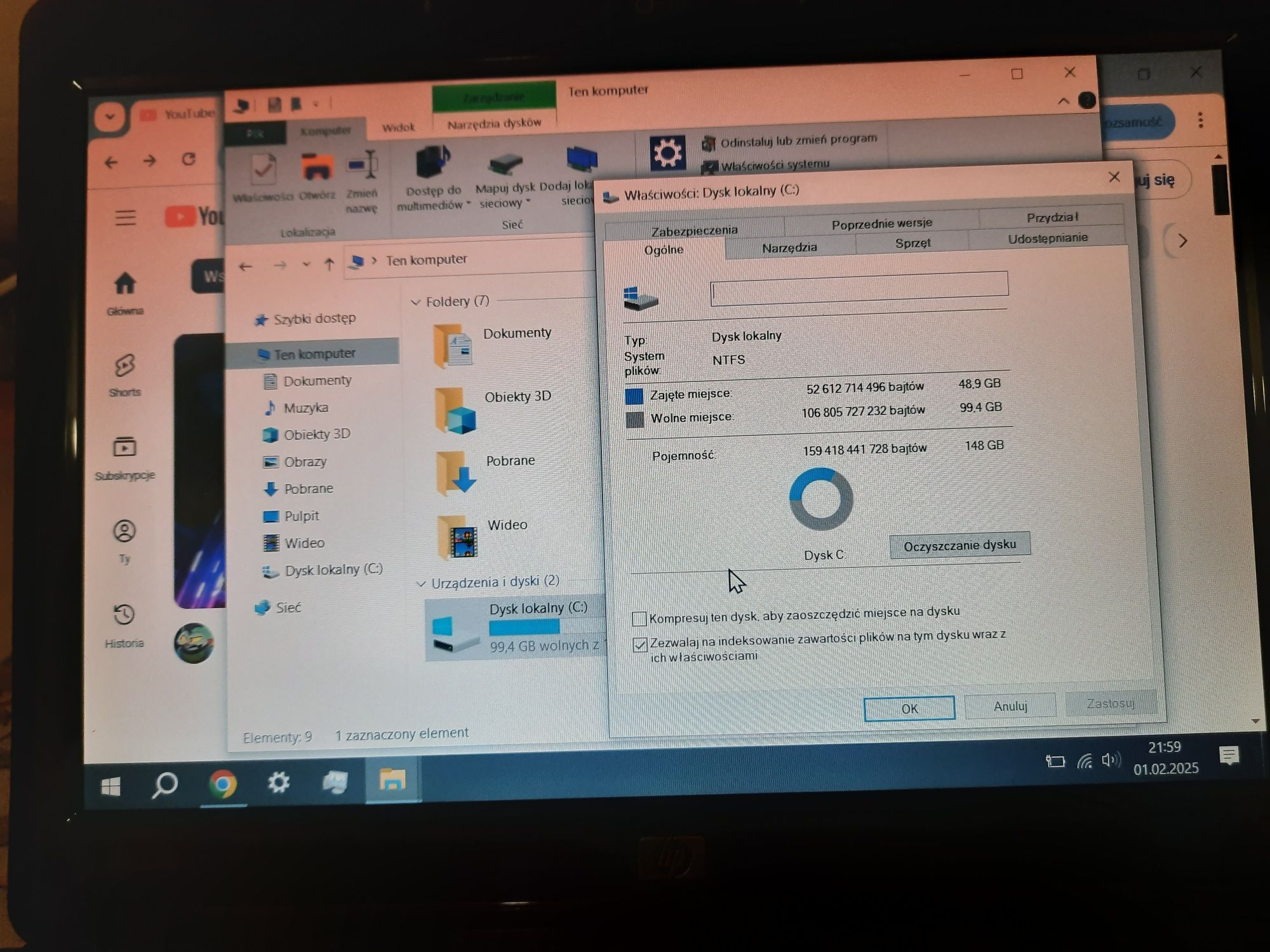Switch to Chrome from taskbar
Image resolution: width=1270 pixels, height=952 pixels.
[222, 784]
